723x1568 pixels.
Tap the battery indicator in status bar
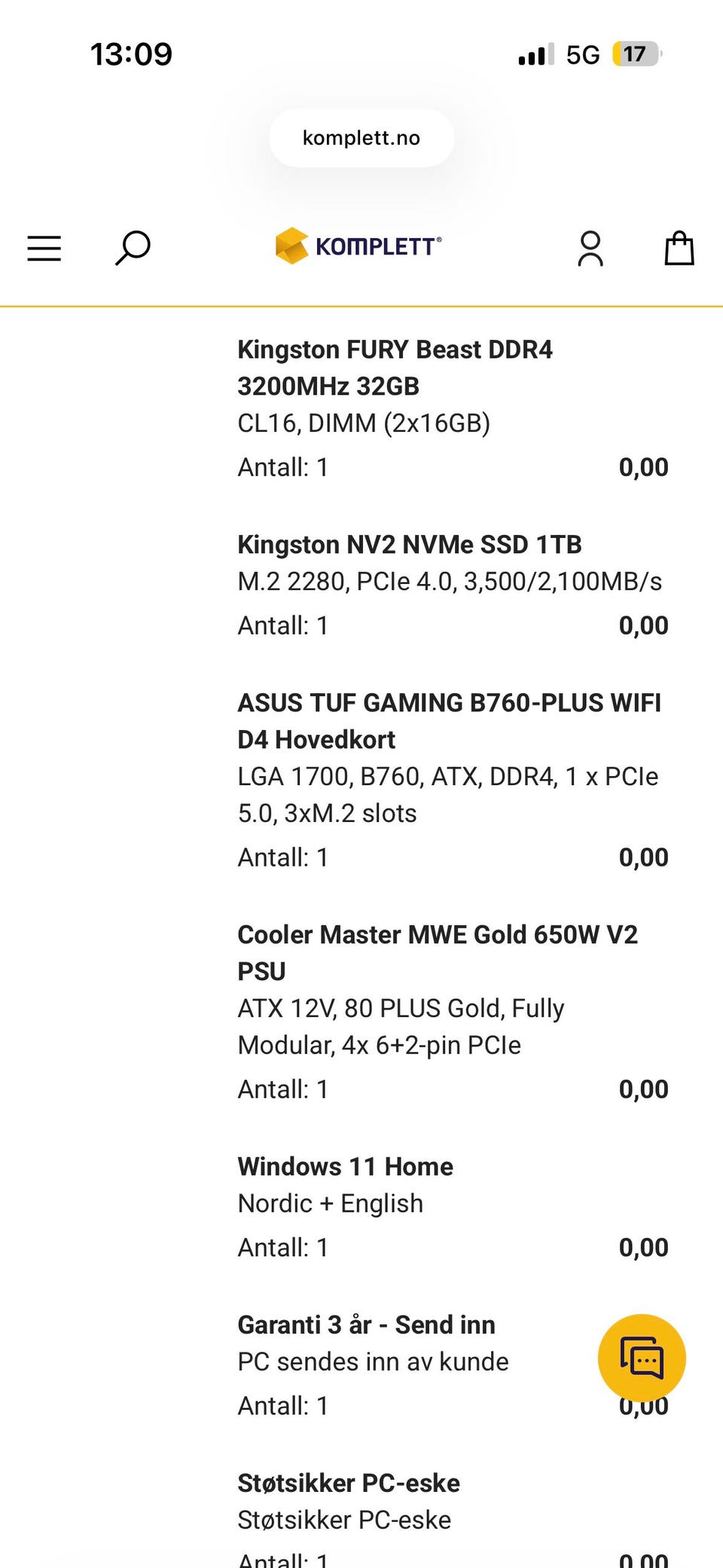pyautogui.click(x=636, y=54)
